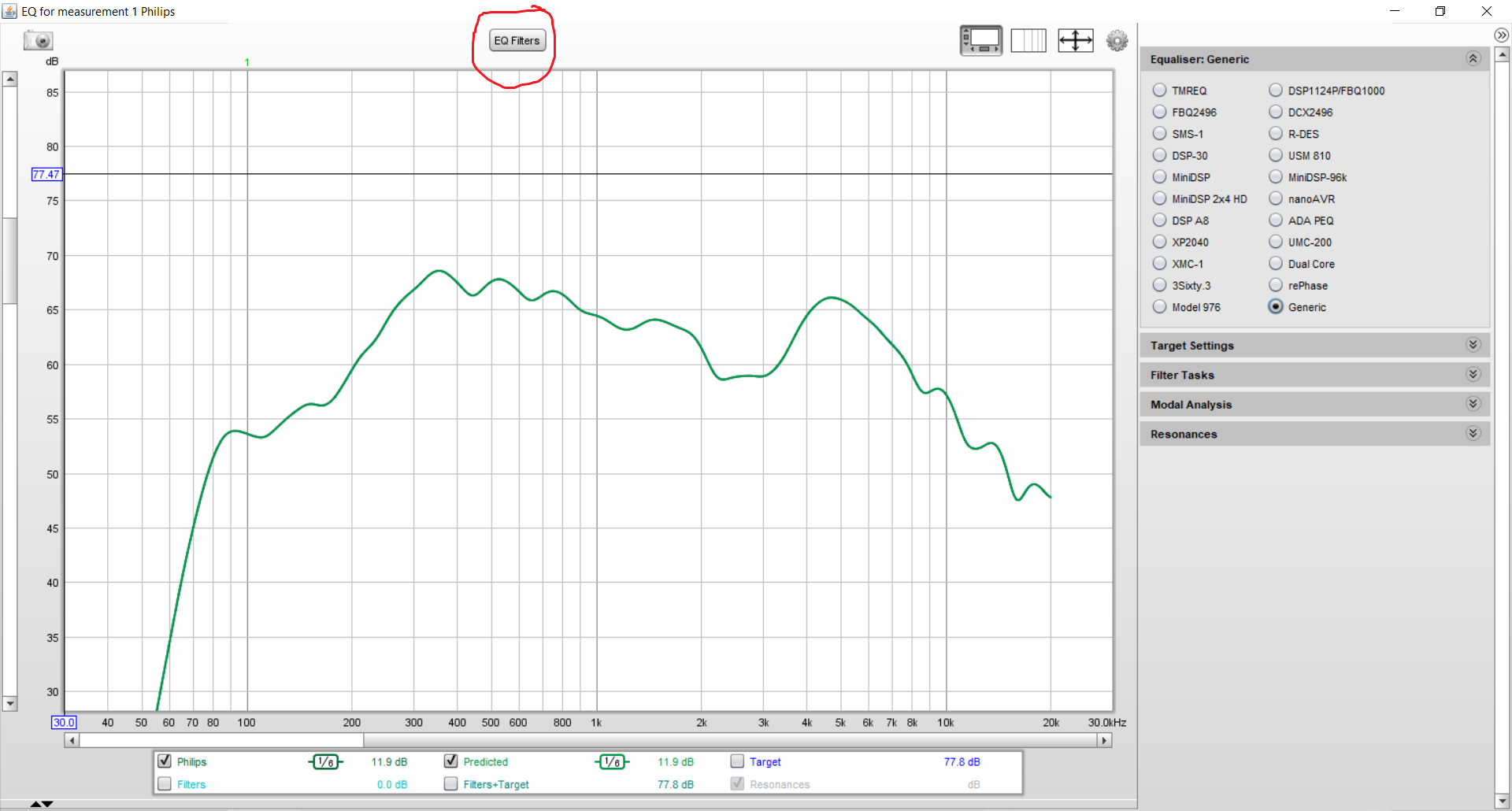This screenshot has width=1512, height=811.
Task: Collapse the Equaliser: Generic section
Action: (x=1473, y=59)
